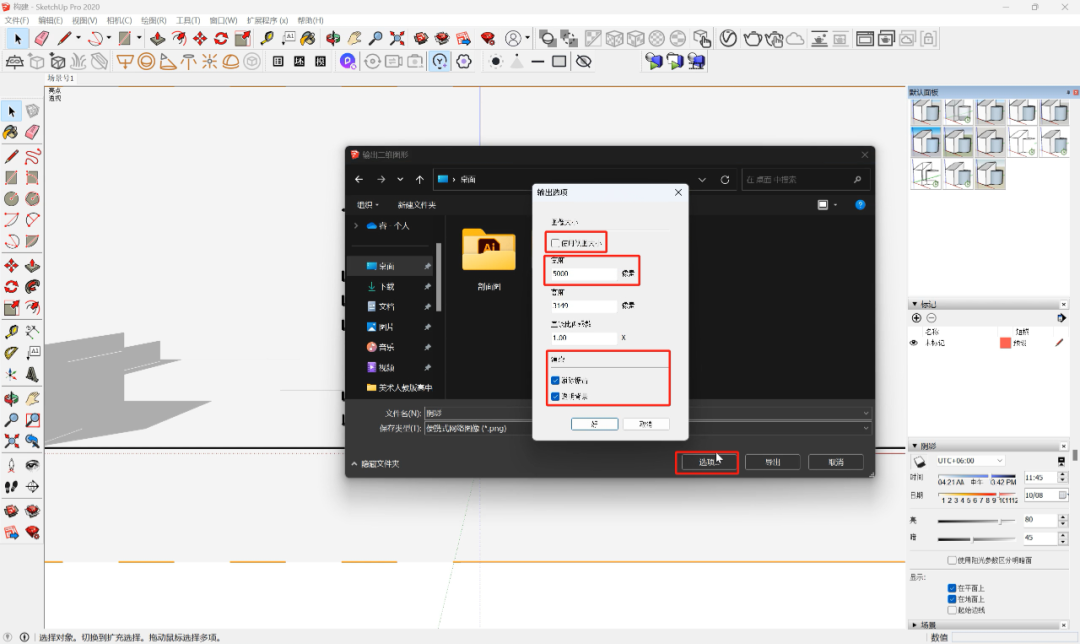The width and height of the screenshot is (1080, 644).
Task: Click cancel button in output options dialog
Action: click(645, 424)
